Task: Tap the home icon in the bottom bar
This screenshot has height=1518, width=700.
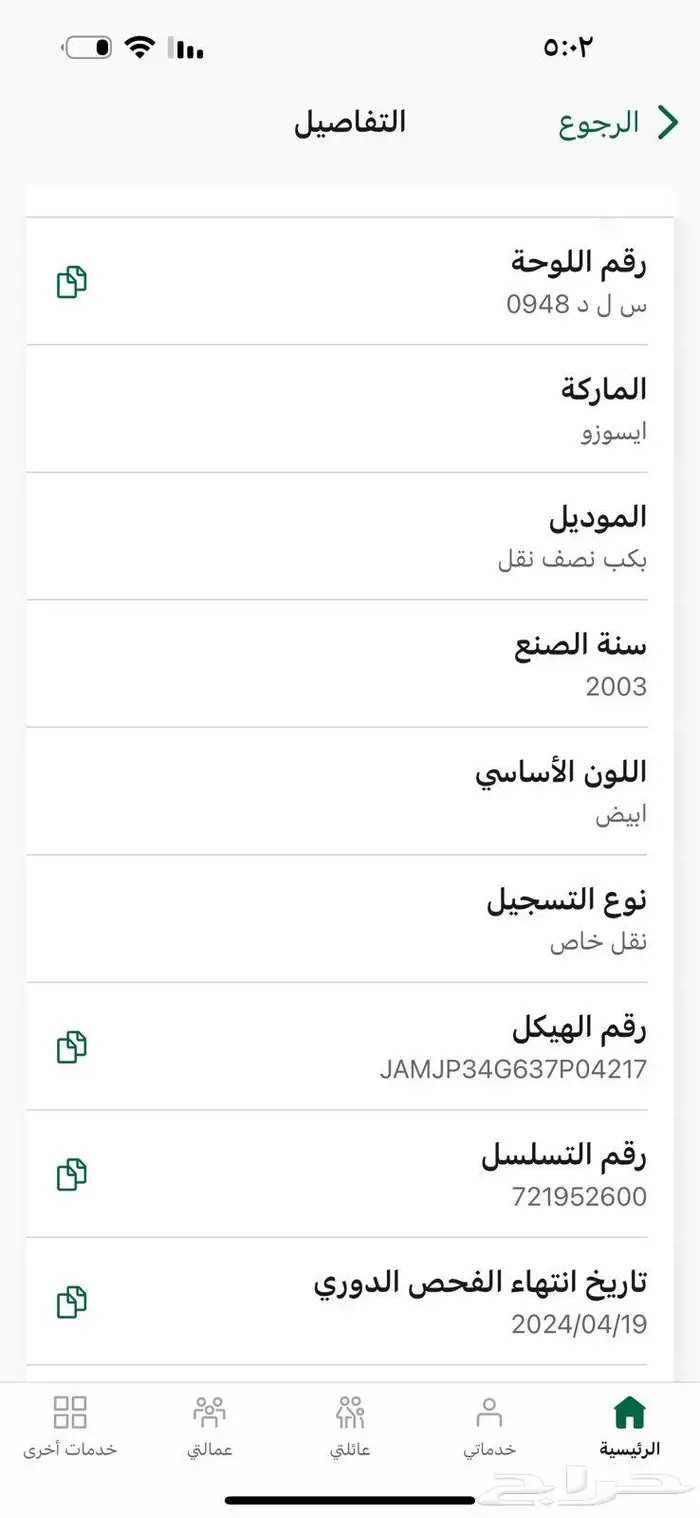Action: 629,1413
